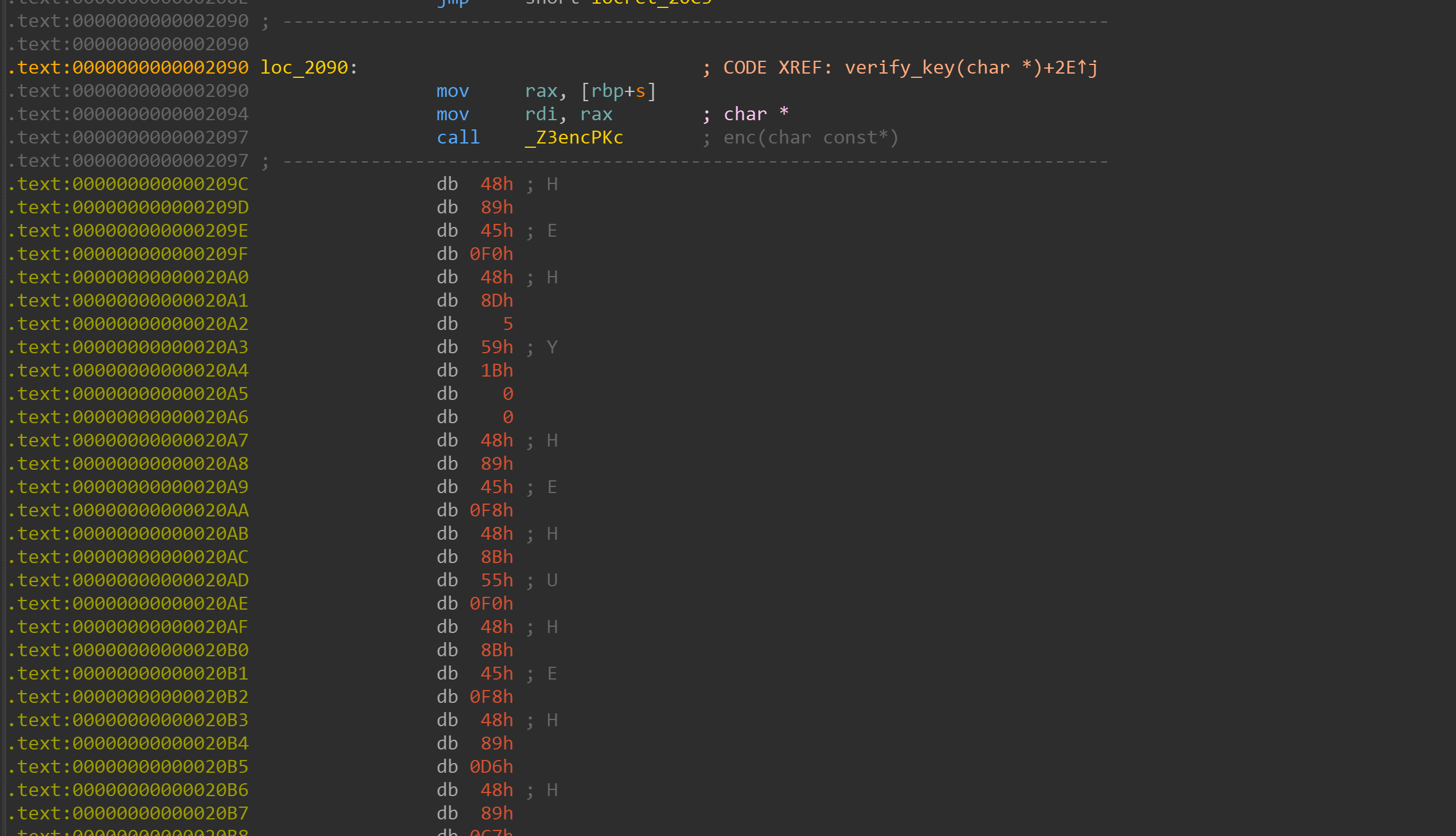The image size is (1456, 836).
Task: Click the 'enc(char const*)' comment
Action: (x=810, y=137)
